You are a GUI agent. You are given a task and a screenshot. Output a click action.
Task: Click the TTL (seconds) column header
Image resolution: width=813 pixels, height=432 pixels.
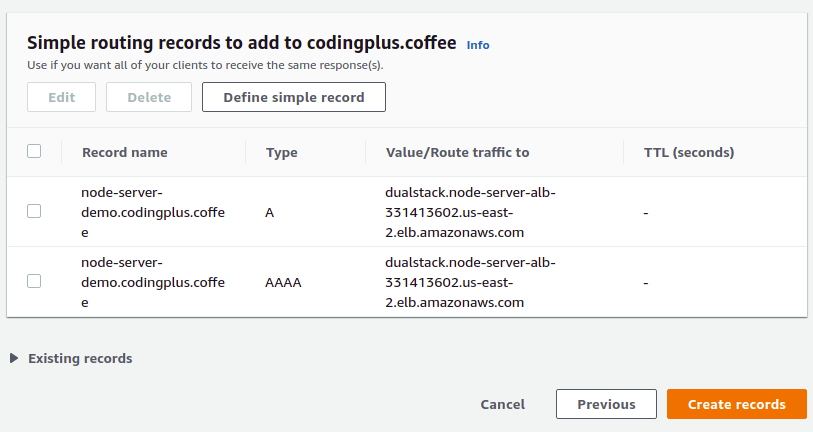coord(689,152)
